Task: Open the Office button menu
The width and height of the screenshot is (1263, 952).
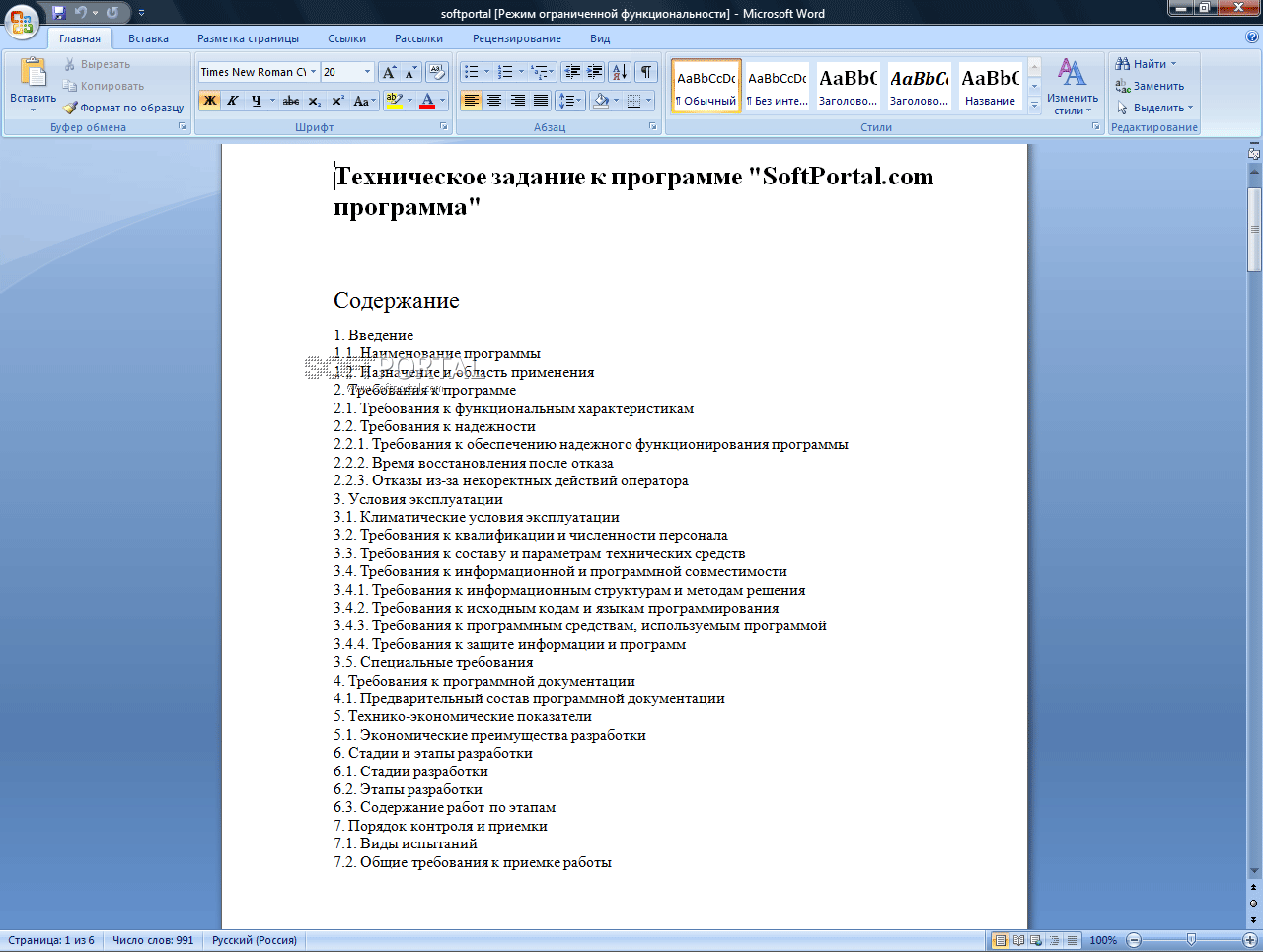Action: [22, 21]
